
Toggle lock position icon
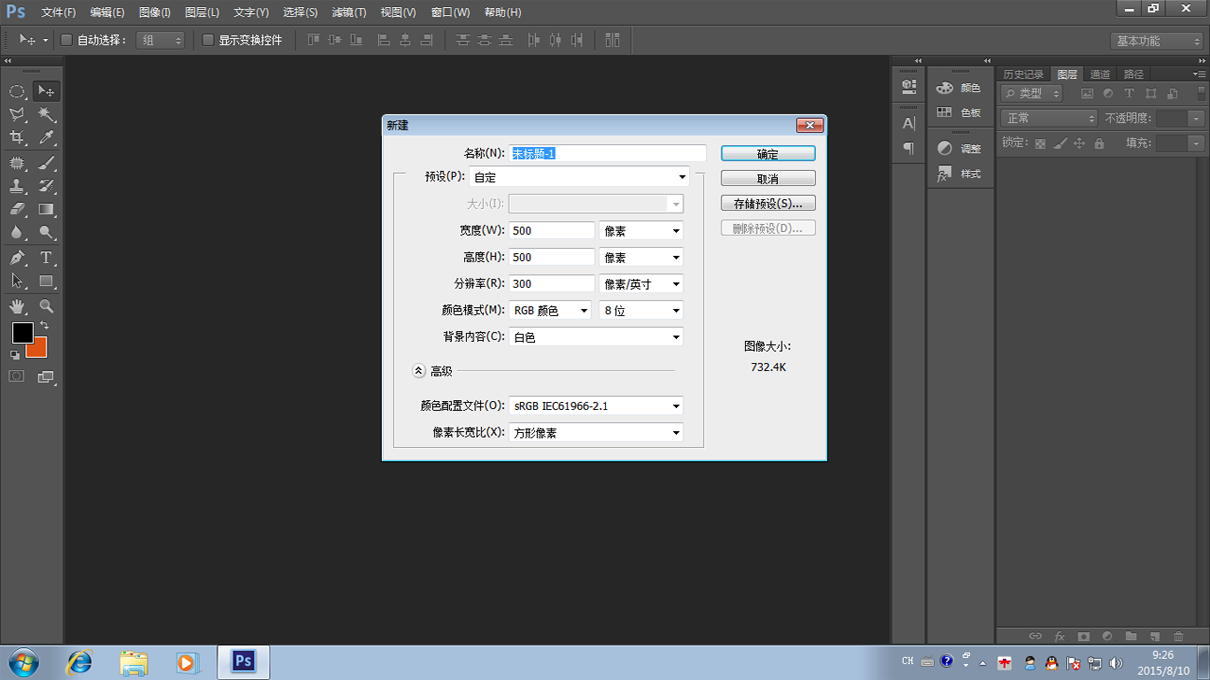click(1079, 144)
